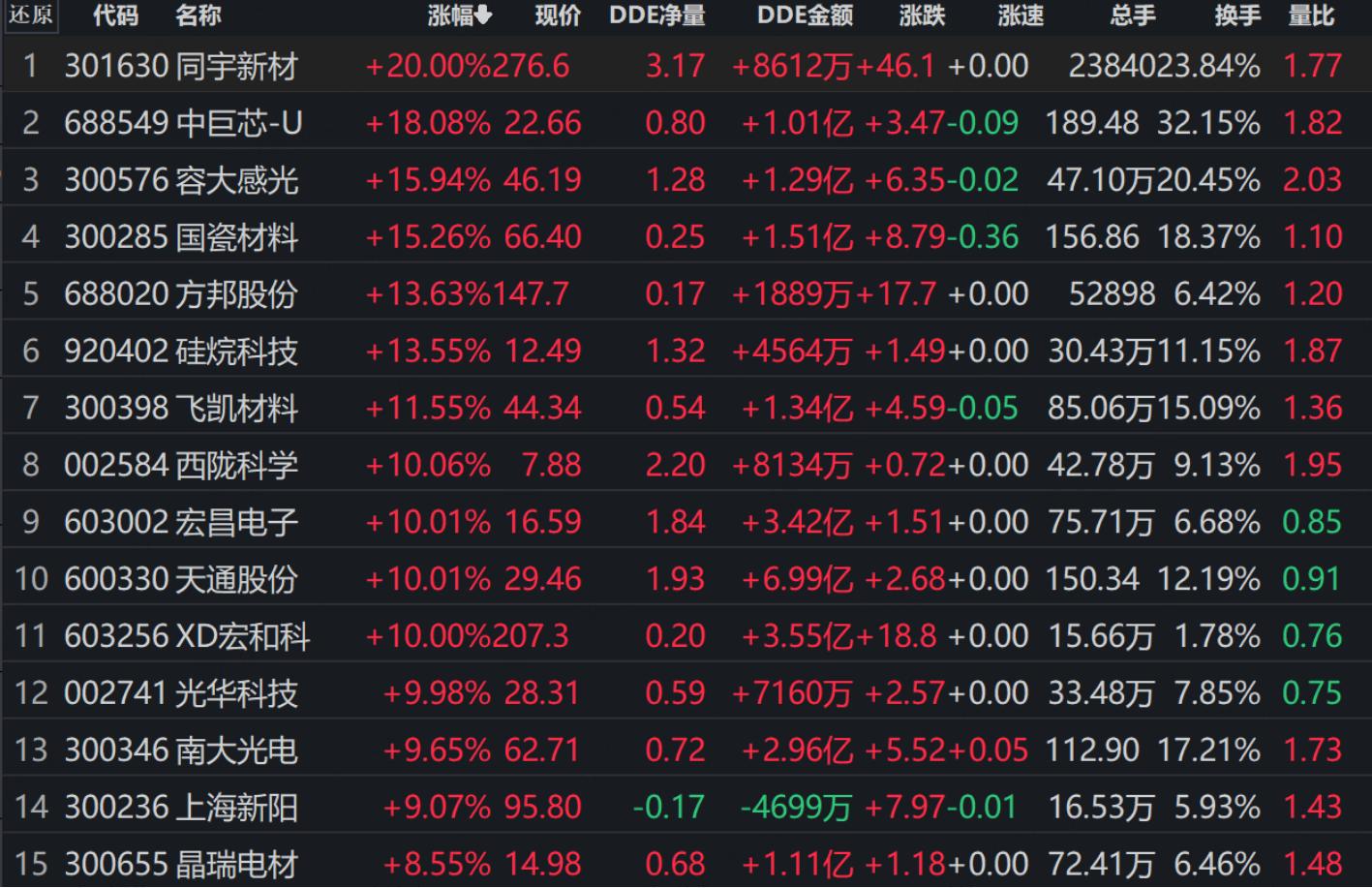Screen dimensions: 1372x888
Task: Select the 同宇新材 stock row
Action: tap(686, 66)
